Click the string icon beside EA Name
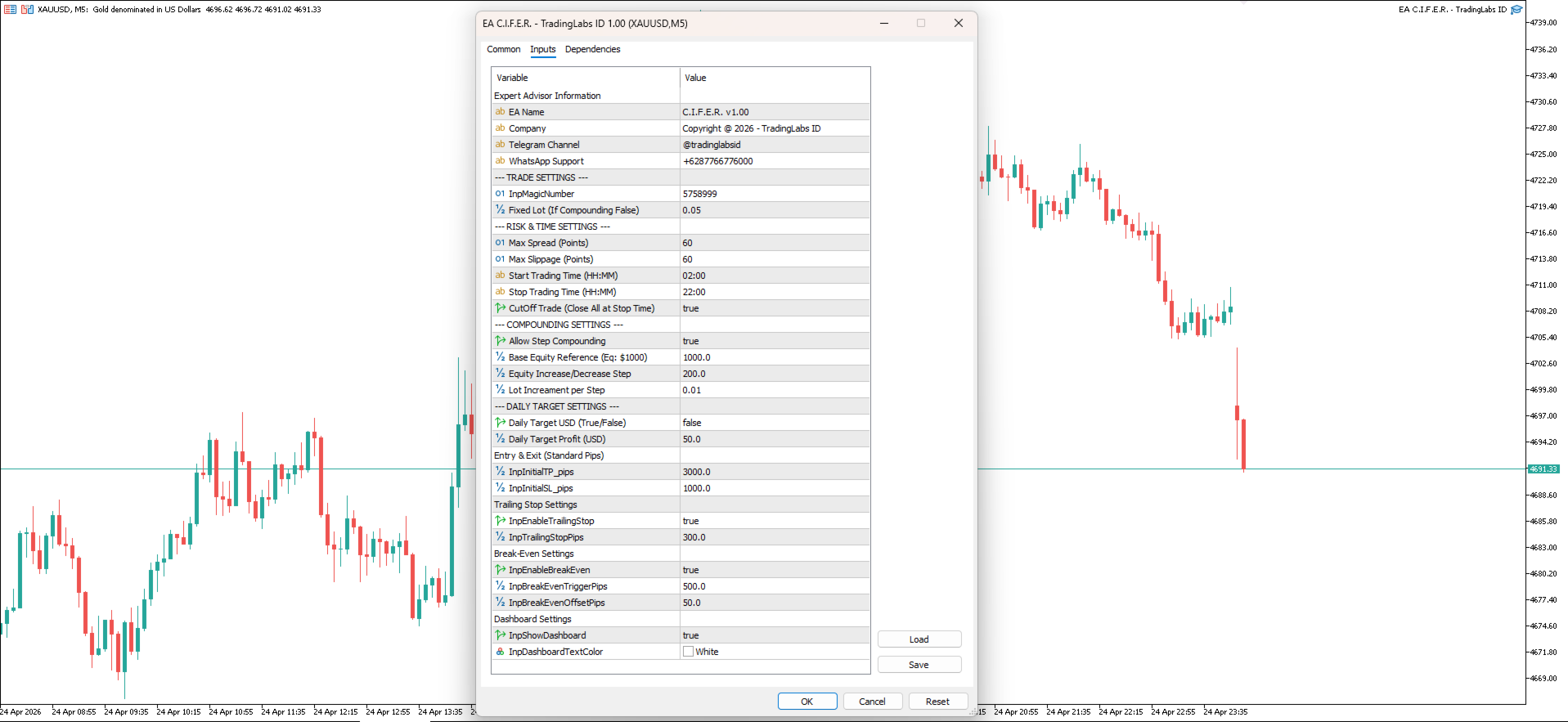1568x722 pixels. pyautogui.click(x=500, y=112)
